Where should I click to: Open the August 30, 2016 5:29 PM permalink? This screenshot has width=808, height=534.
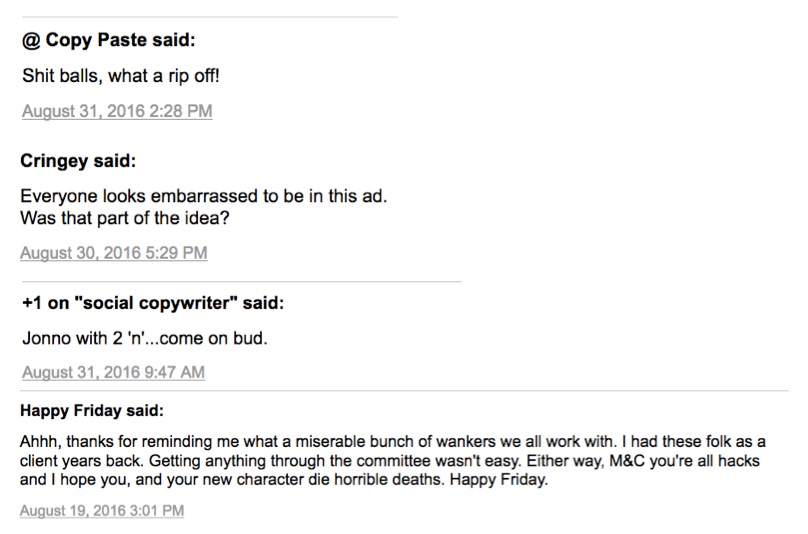click(x=114, y=253)
